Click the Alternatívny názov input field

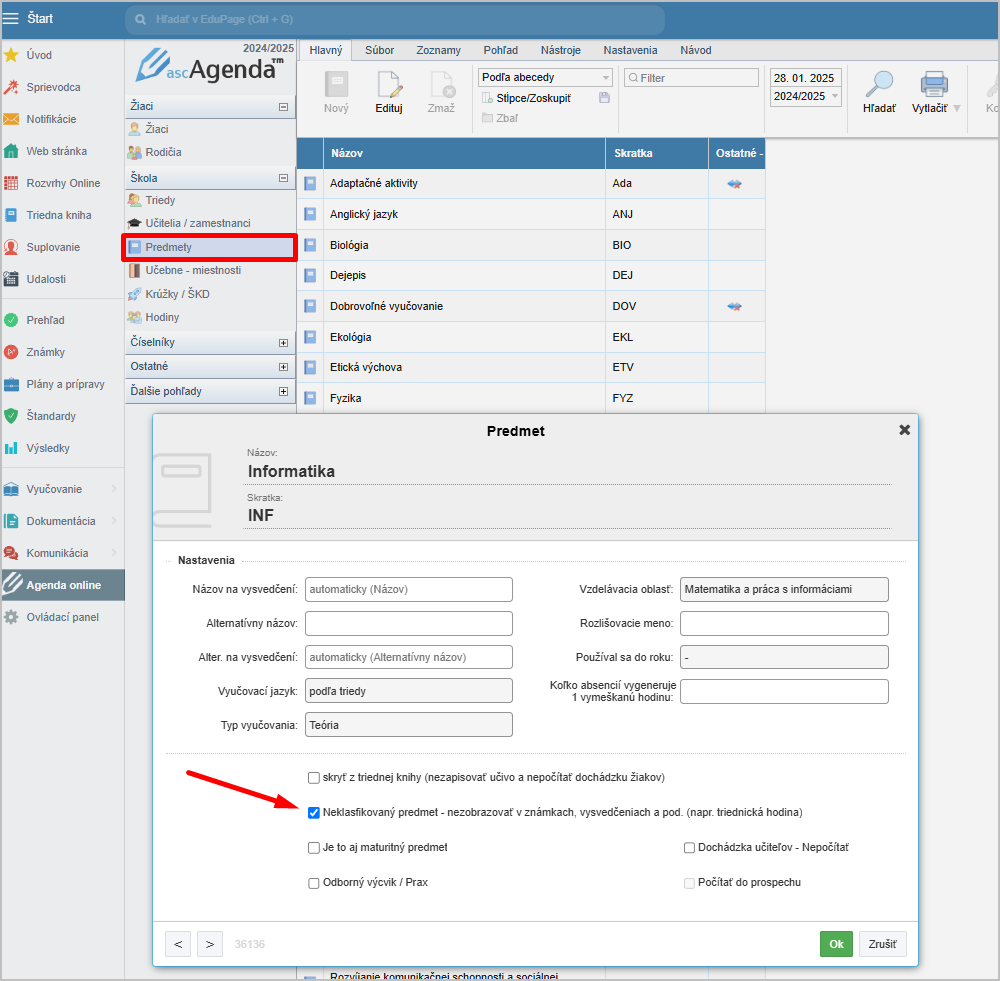click(408, 623)
